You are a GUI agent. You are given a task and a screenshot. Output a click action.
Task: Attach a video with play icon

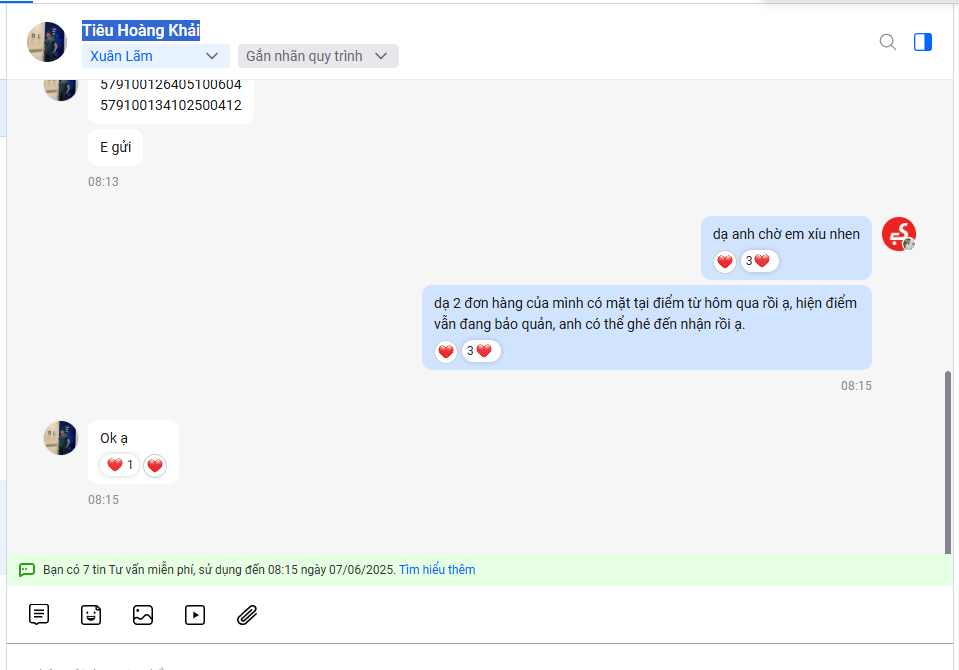(195, 614)
